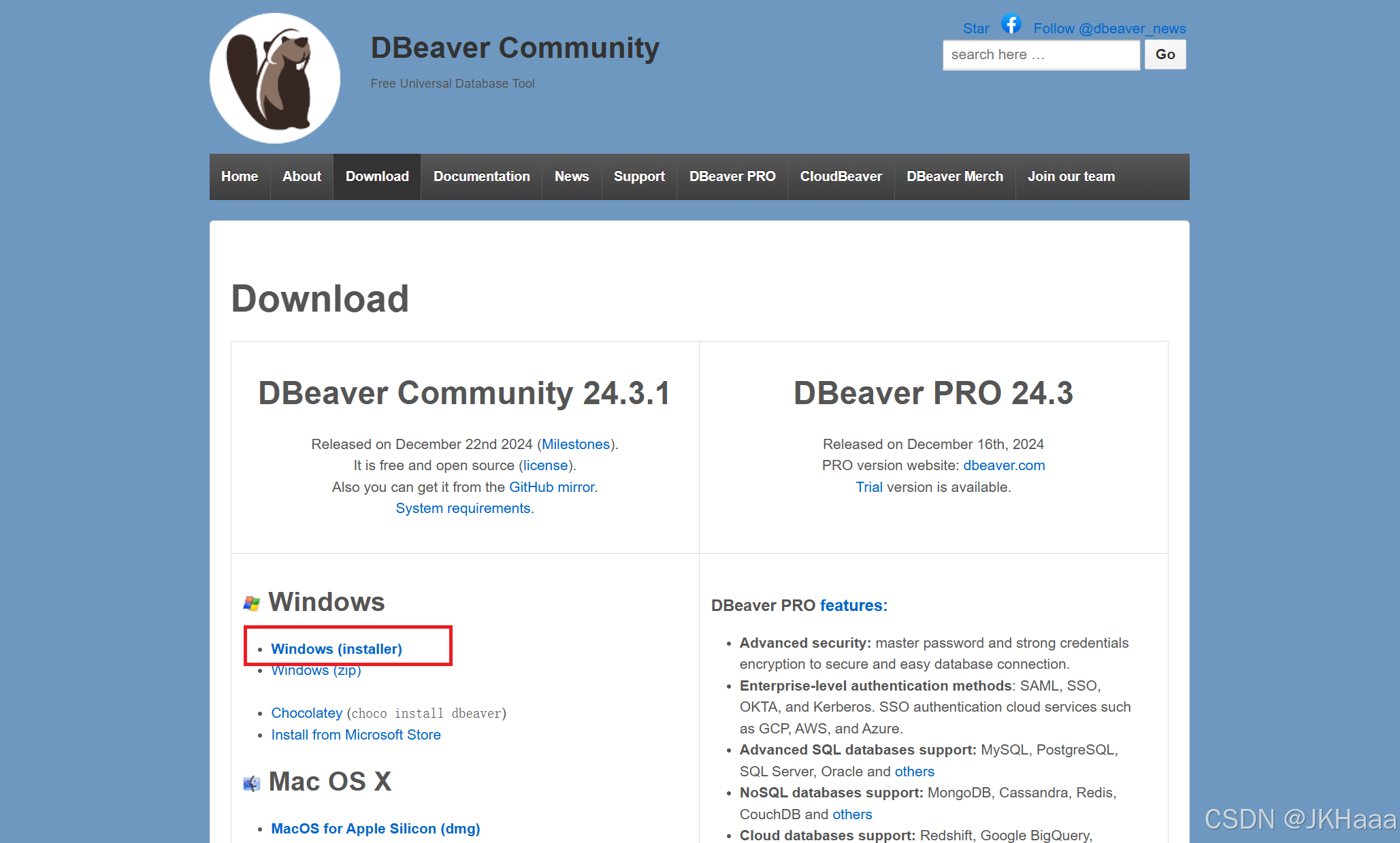Open Documentation in the nav bar

[482, 176]
